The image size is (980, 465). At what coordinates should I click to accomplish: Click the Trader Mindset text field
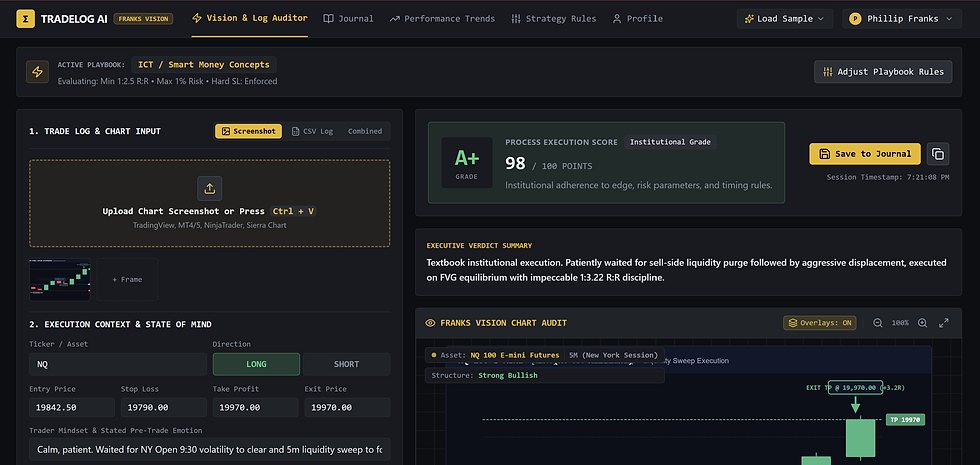210,449
